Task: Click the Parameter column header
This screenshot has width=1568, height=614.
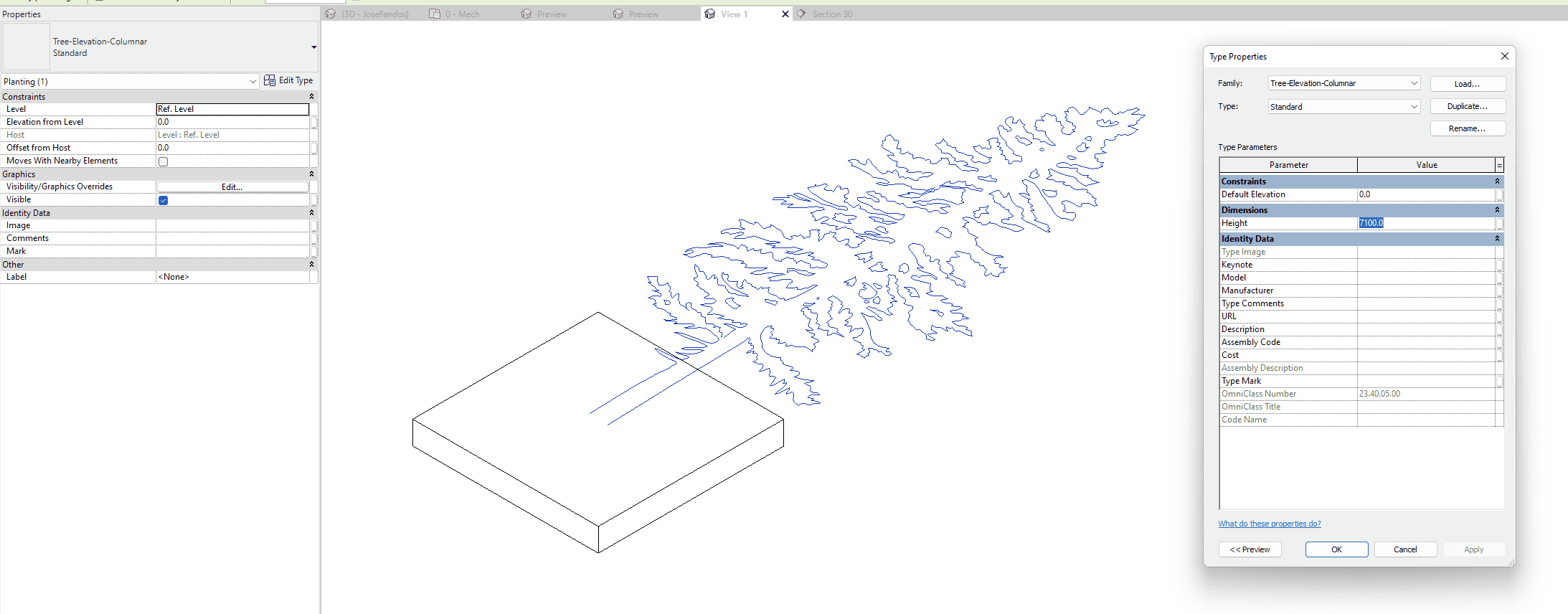Action: coord(1288,165)
